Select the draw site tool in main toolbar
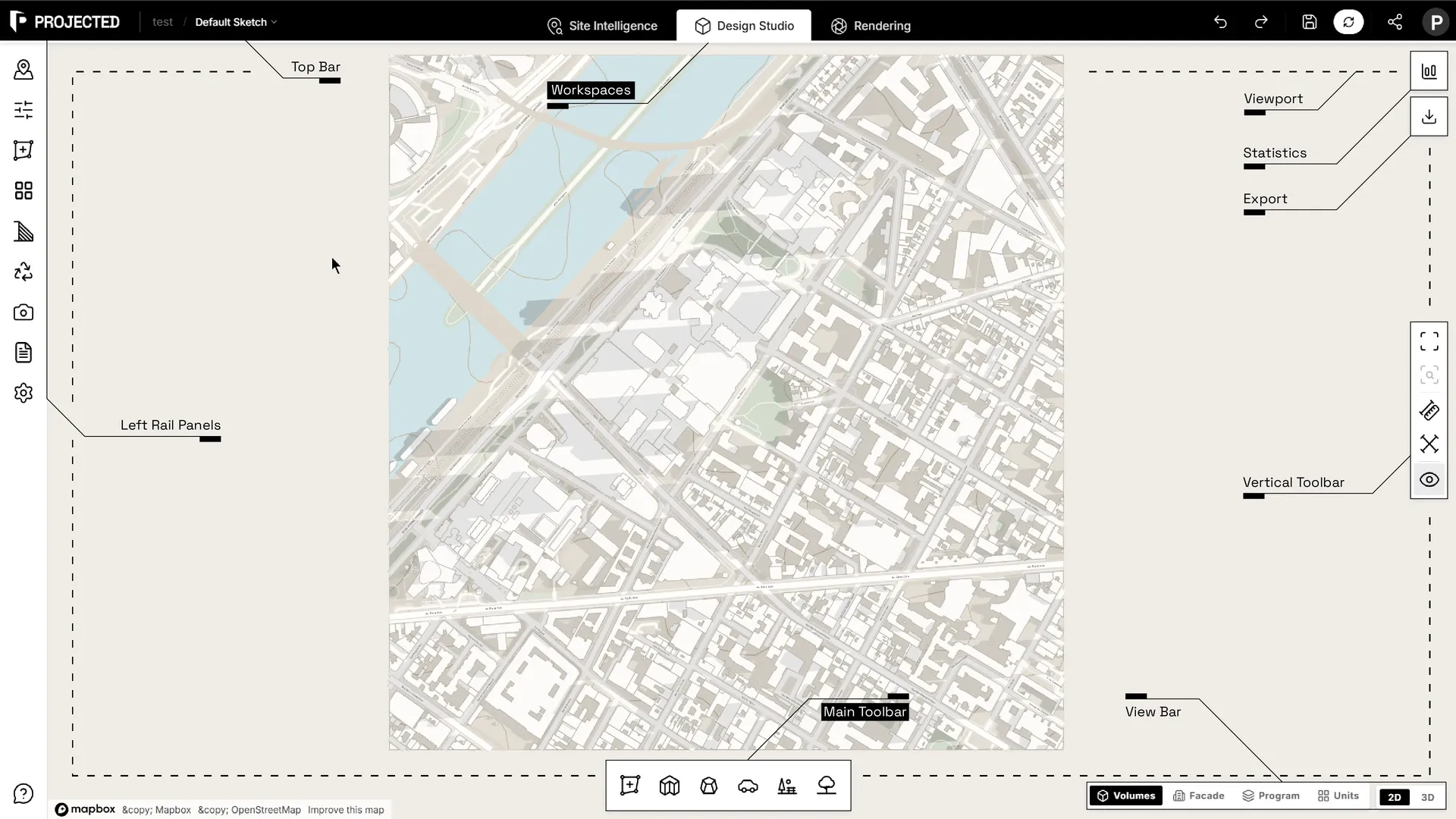This screenshot has width=1456, height=819. (x=630, y=786)
